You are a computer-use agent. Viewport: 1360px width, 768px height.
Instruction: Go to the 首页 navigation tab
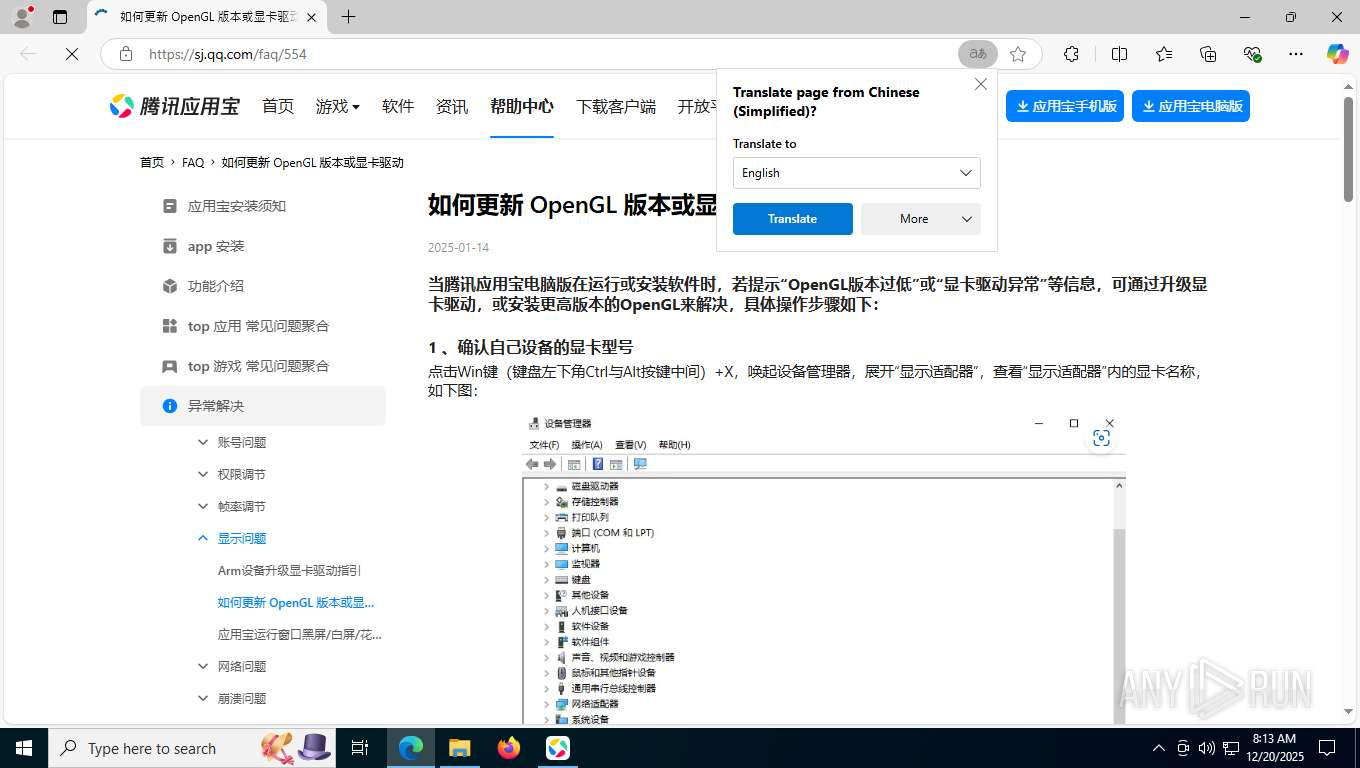(278, 106)
